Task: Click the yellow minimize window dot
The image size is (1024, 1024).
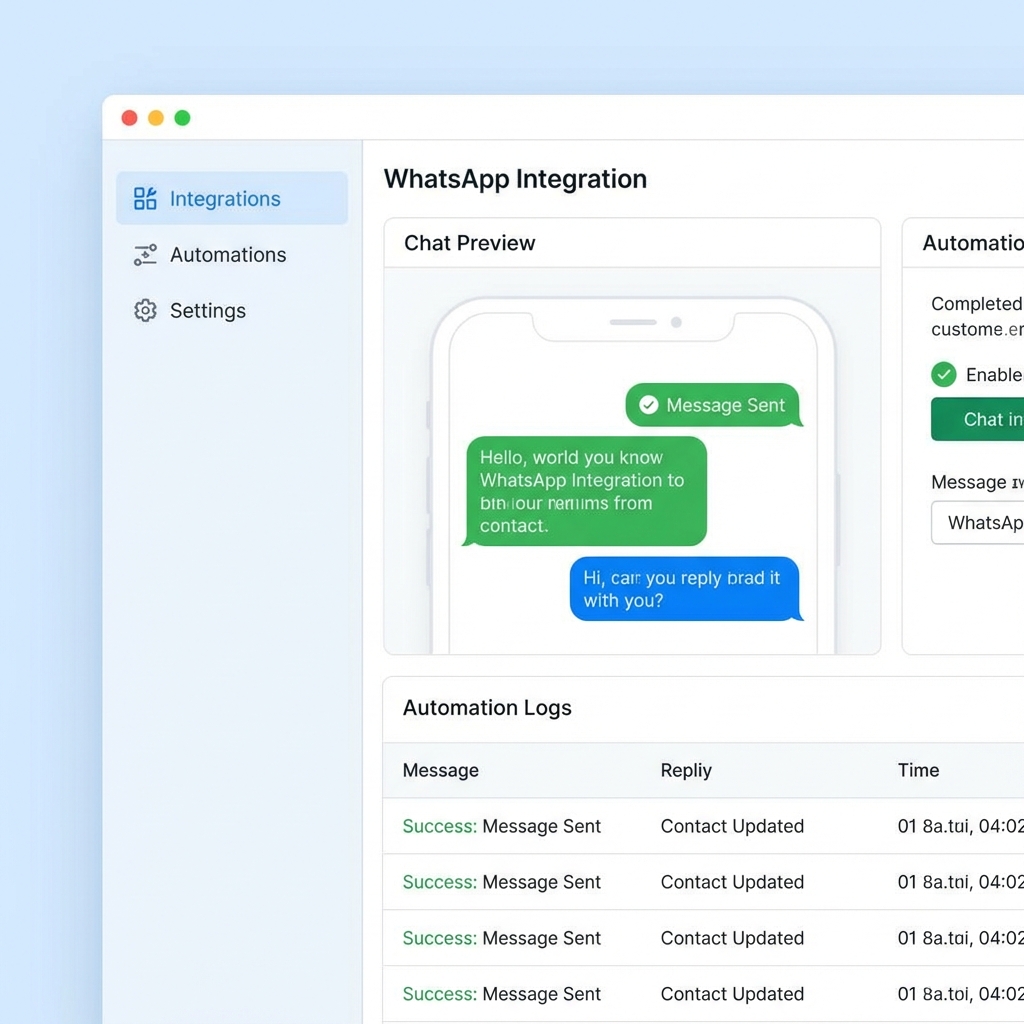Action: pyautogui.click(x=156, y=118)
